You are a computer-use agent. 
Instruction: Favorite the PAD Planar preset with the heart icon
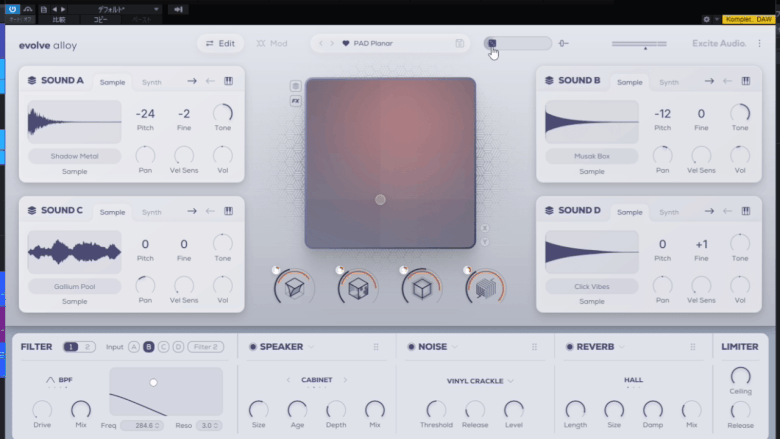point(346,44)
